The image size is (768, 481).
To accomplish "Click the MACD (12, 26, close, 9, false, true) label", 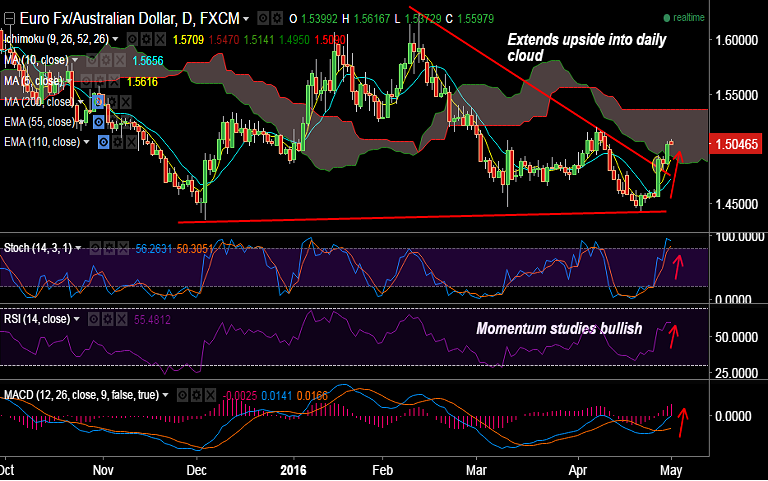I will [x=81, y=395].
